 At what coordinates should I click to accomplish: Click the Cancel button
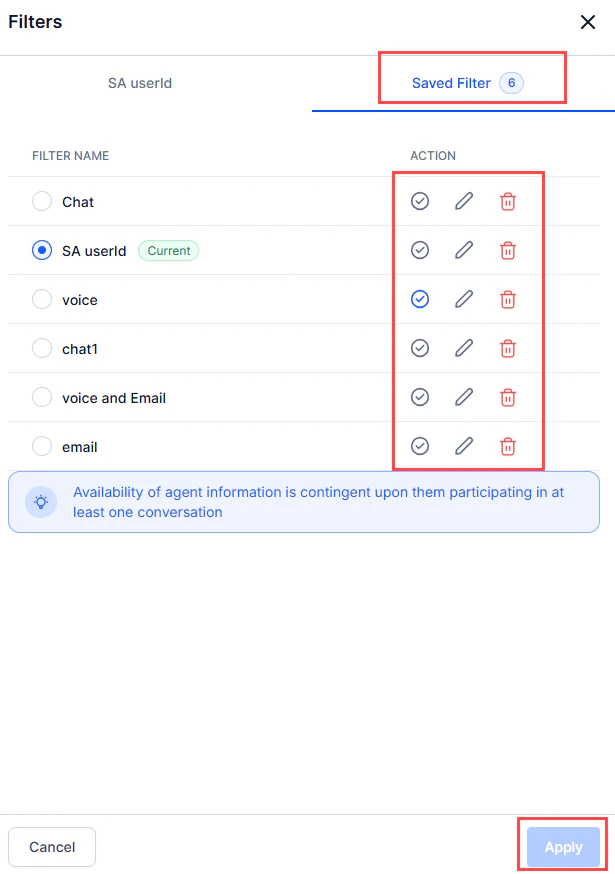(51, 847)
